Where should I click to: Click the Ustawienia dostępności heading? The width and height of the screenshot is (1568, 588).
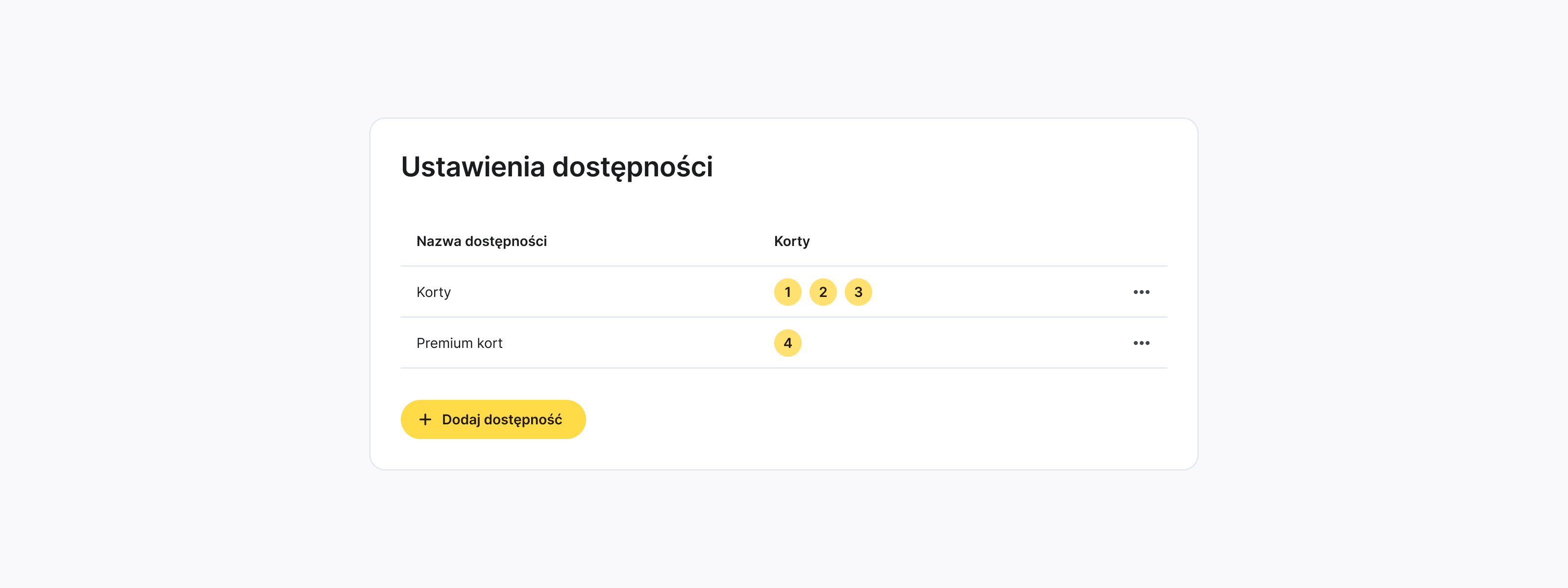point(556,167)
